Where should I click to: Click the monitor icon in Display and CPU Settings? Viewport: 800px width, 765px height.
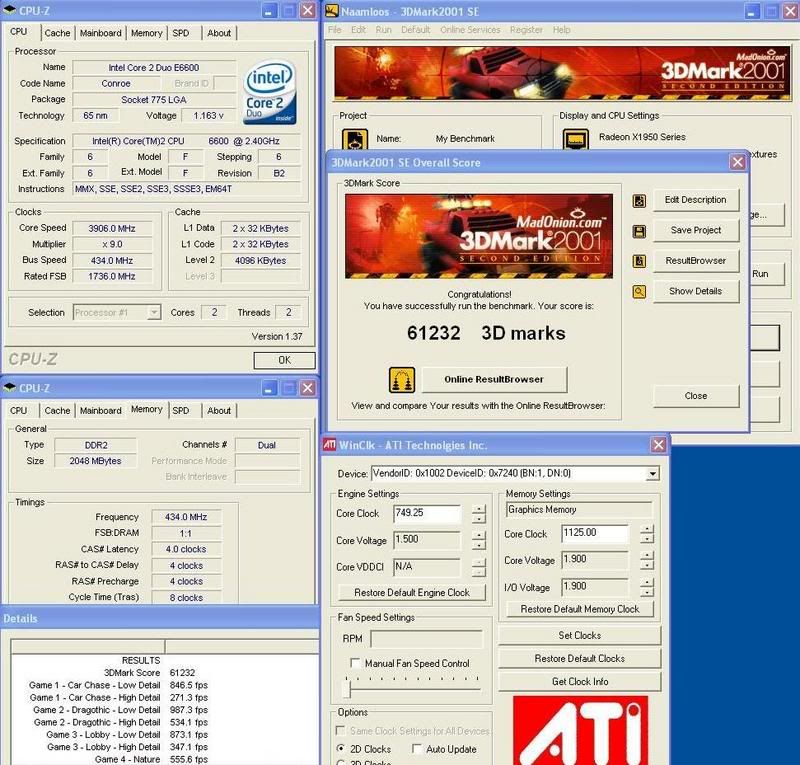[576, 139]
